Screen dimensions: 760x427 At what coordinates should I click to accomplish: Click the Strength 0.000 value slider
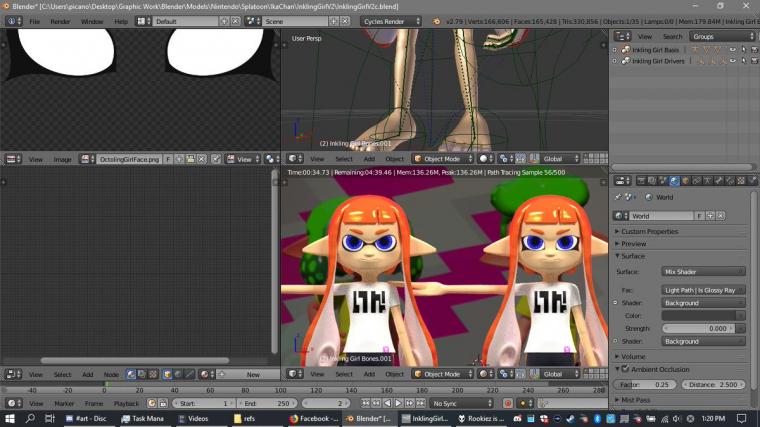click(698, 328)
